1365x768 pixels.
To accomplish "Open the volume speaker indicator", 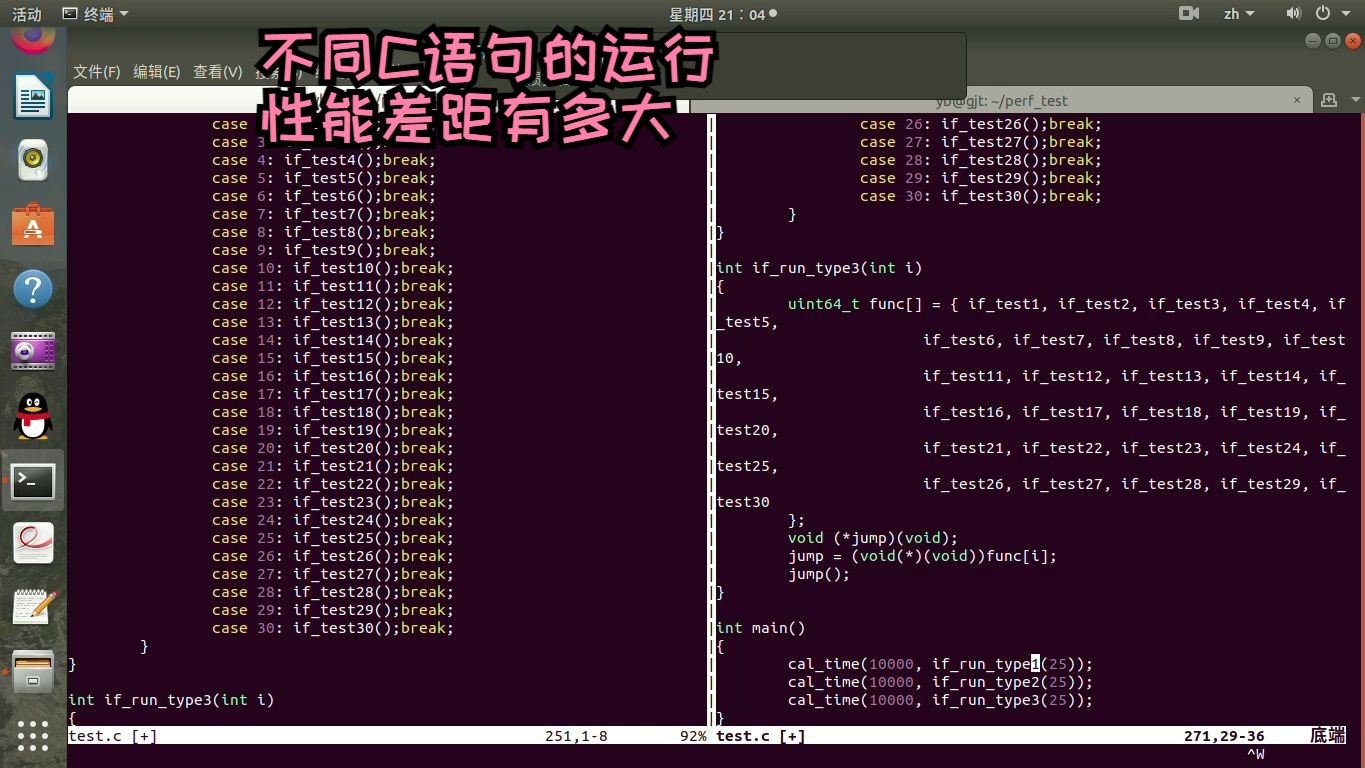I will point(1293,14).
